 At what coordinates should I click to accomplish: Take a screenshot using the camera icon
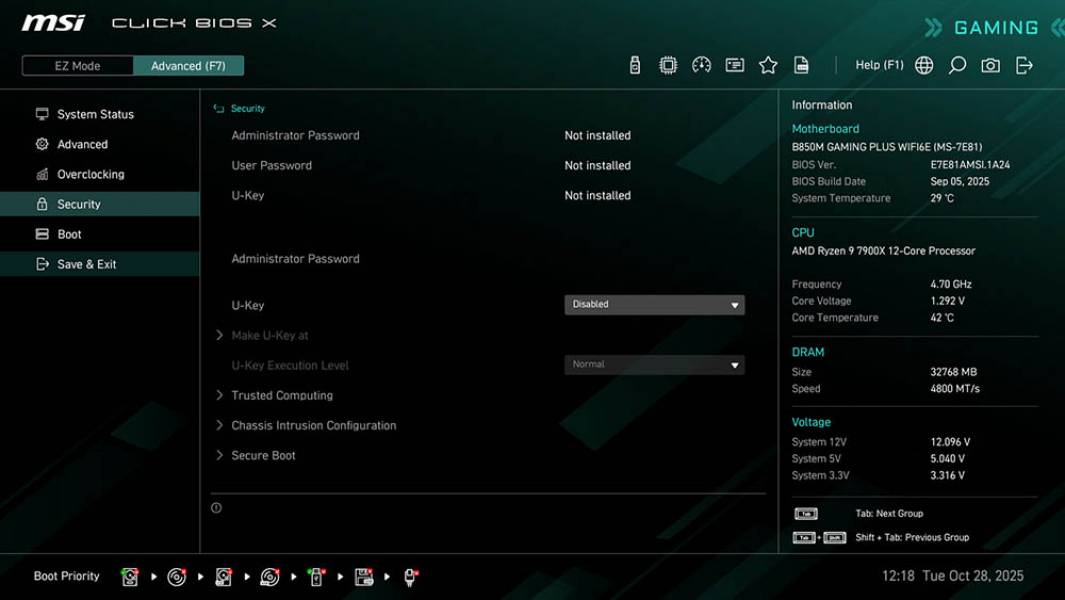989,64
